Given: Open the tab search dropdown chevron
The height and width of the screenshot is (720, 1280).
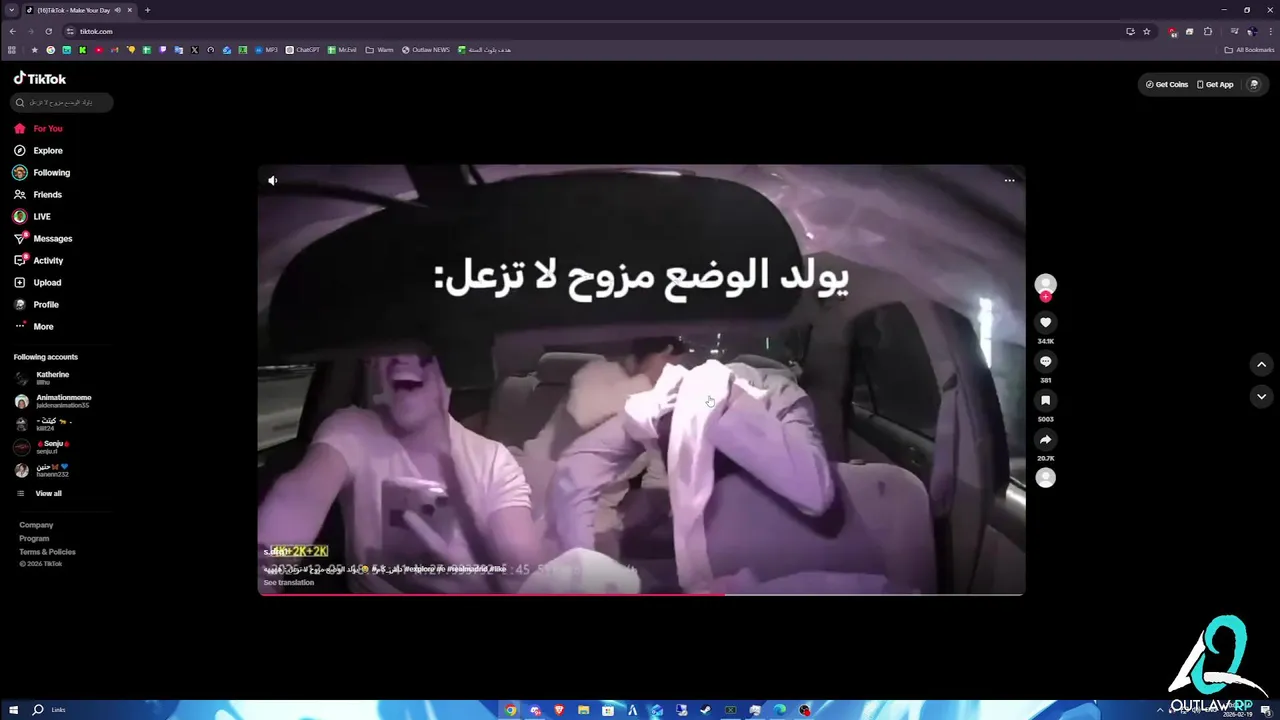Looking at the screenshot, I should [x=11, y=10].
